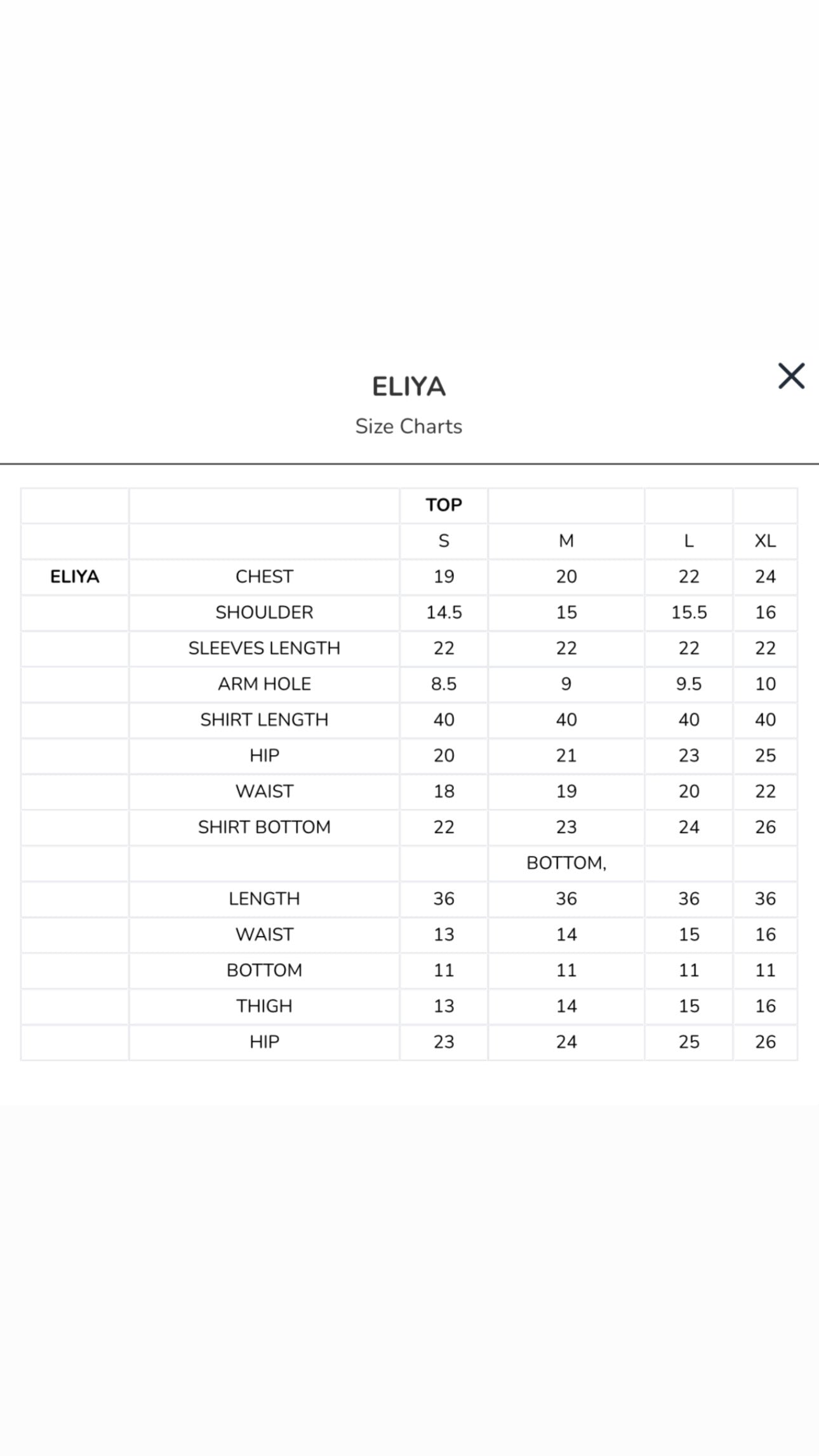Select the M size column header
Viewport: 819px width, 1456px height.
566,541
